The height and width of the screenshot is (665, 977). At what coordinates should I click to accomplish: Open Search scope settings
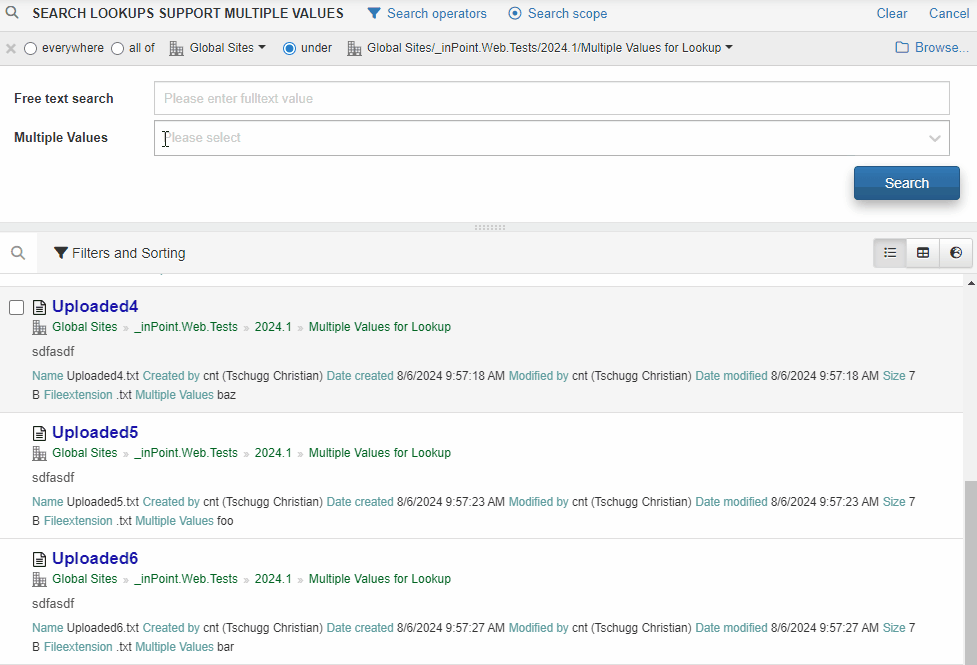point(558,13)
